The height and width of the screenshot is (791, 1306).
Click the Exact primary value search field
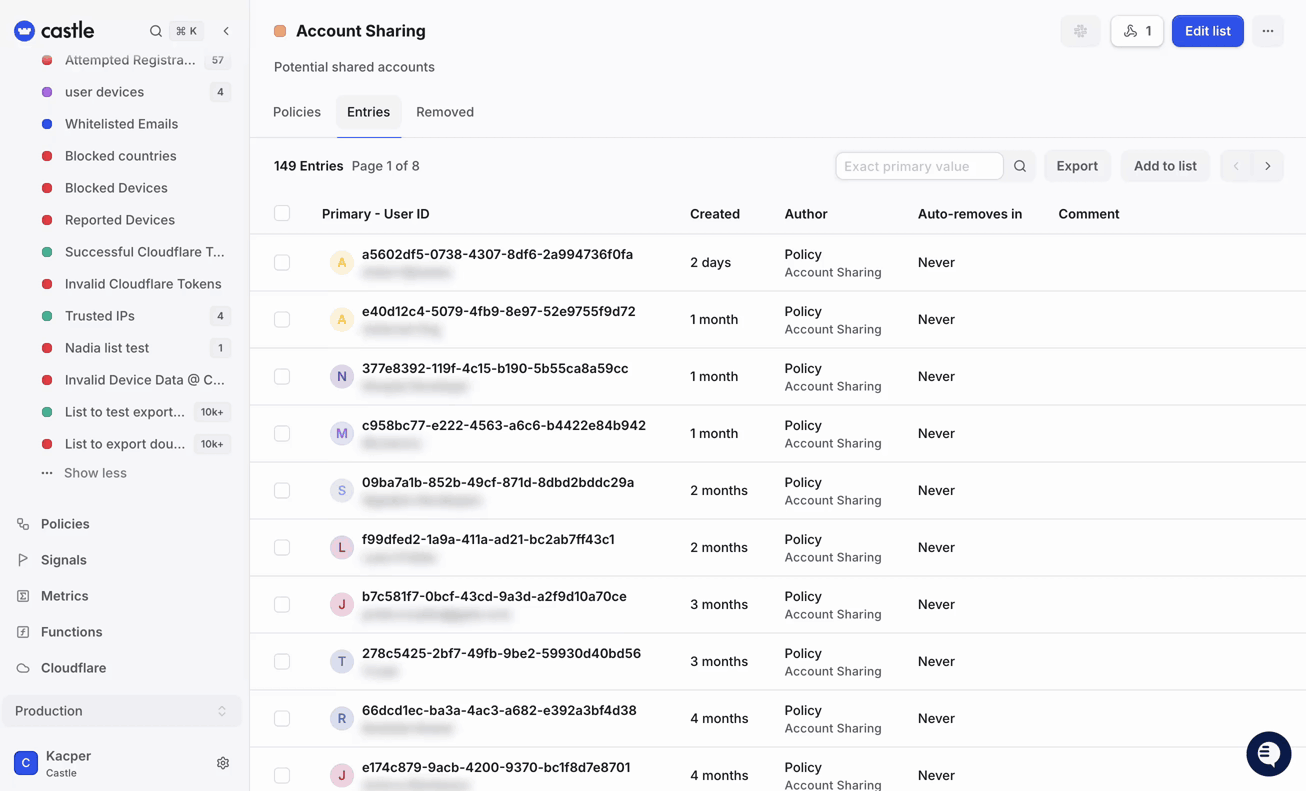pos(919,166)
